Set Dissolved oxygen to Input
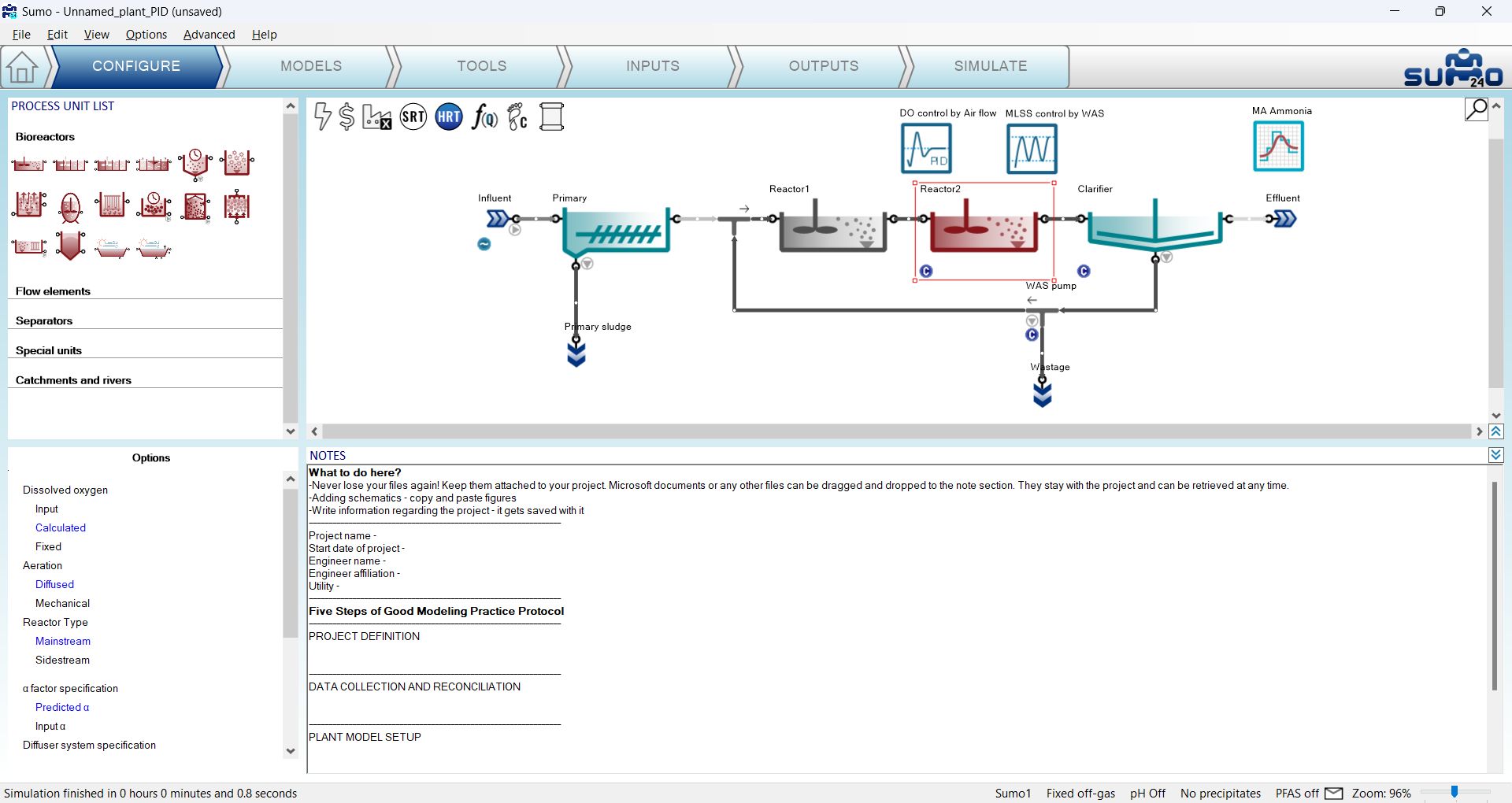The height and width of the screenshot is (803, 1512). point(46,509)
